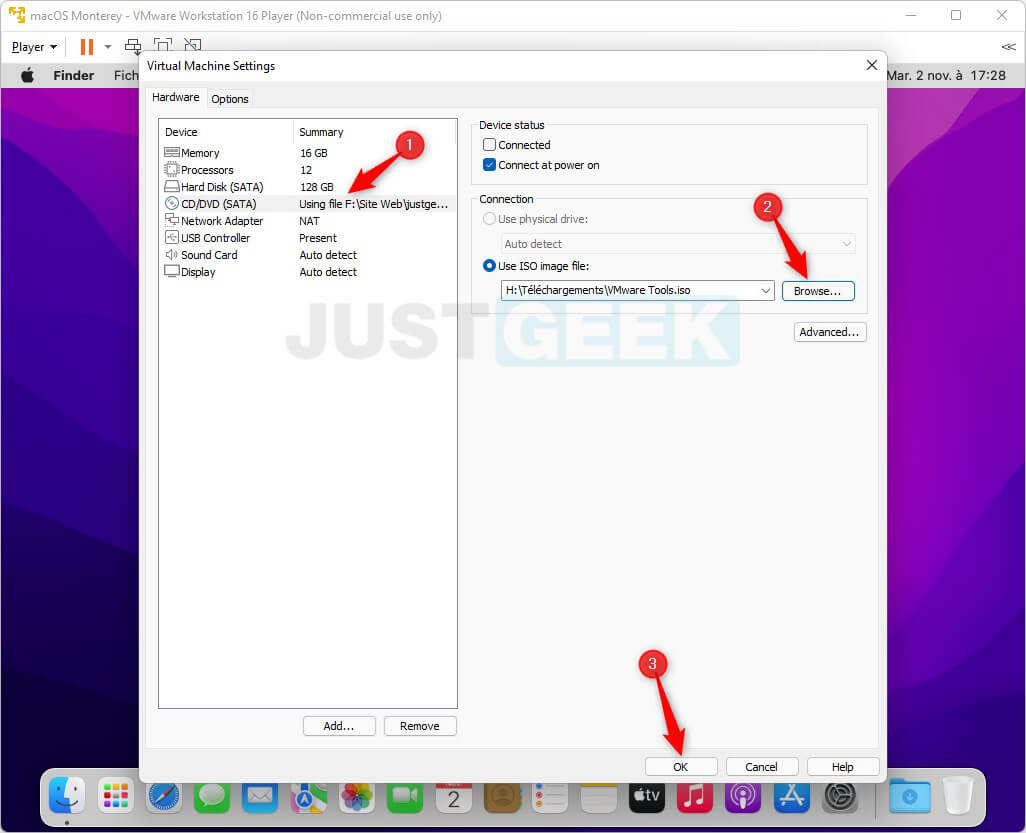1026x833 pixels.
Task: Open the Finder menu in the menu bar
Action: pyautogui.click(x=73, y=75)
